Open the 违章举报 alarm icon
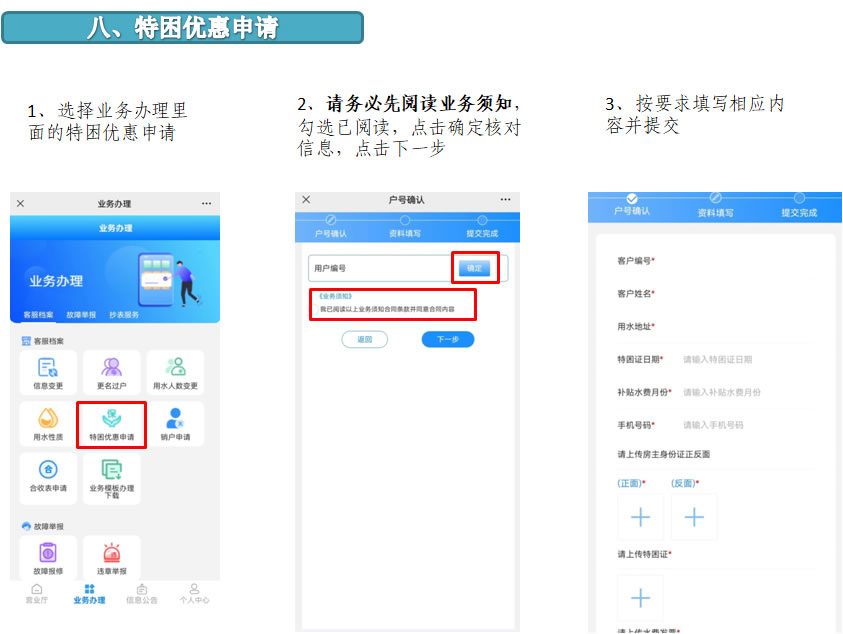 [112, 553]
